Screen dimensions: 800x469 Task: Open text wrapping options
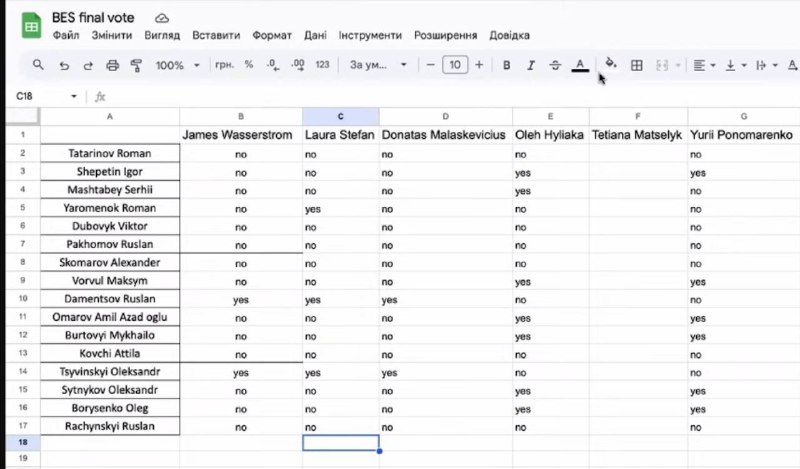point(766,65)
